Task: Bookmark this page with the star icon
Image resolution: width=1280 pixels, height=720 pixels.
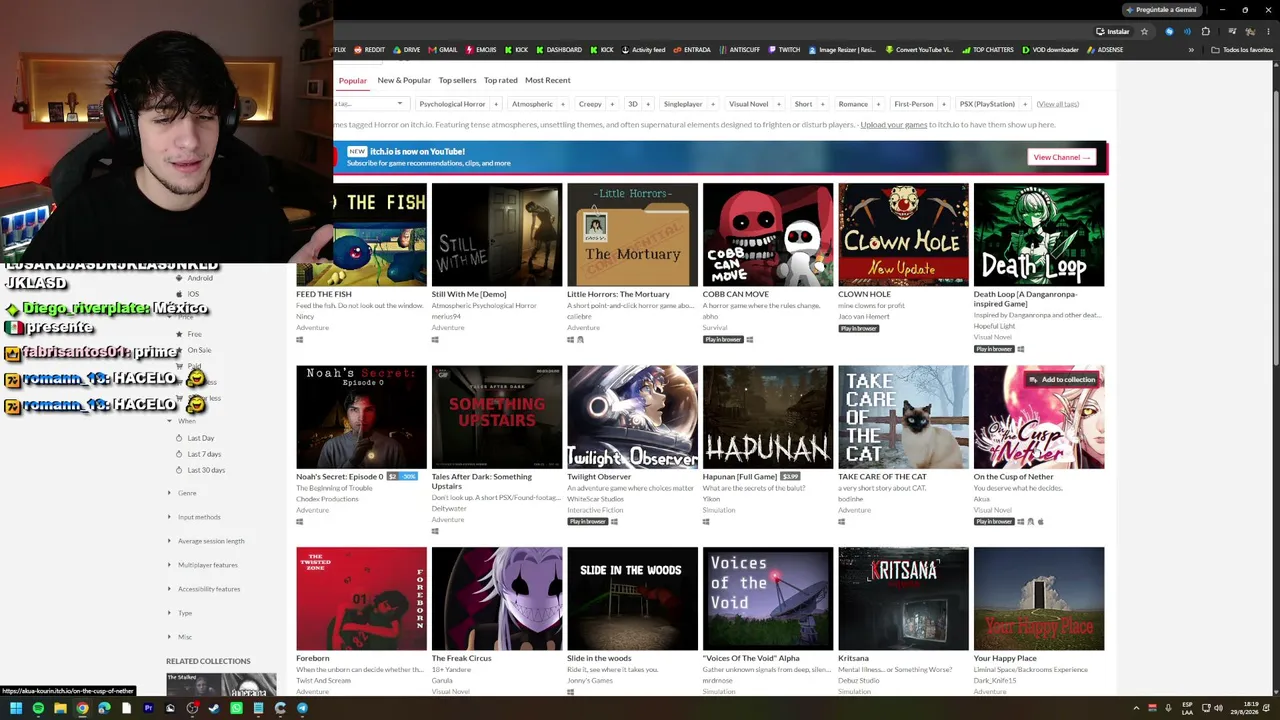Action: [x=1144, y=31]
